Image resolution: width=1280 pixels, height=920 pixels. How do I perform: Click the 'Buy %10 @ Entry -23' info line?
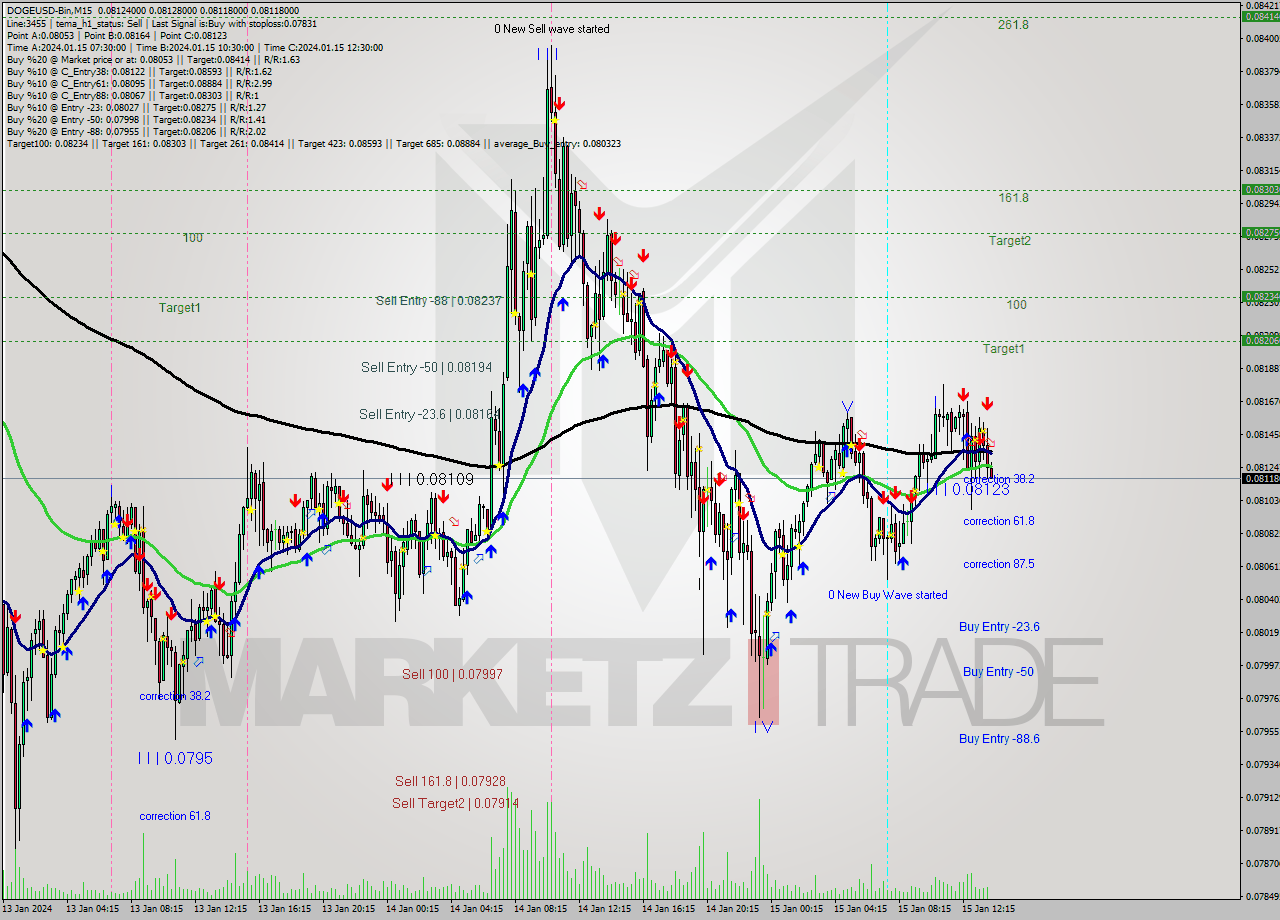[x=135, y=107]
